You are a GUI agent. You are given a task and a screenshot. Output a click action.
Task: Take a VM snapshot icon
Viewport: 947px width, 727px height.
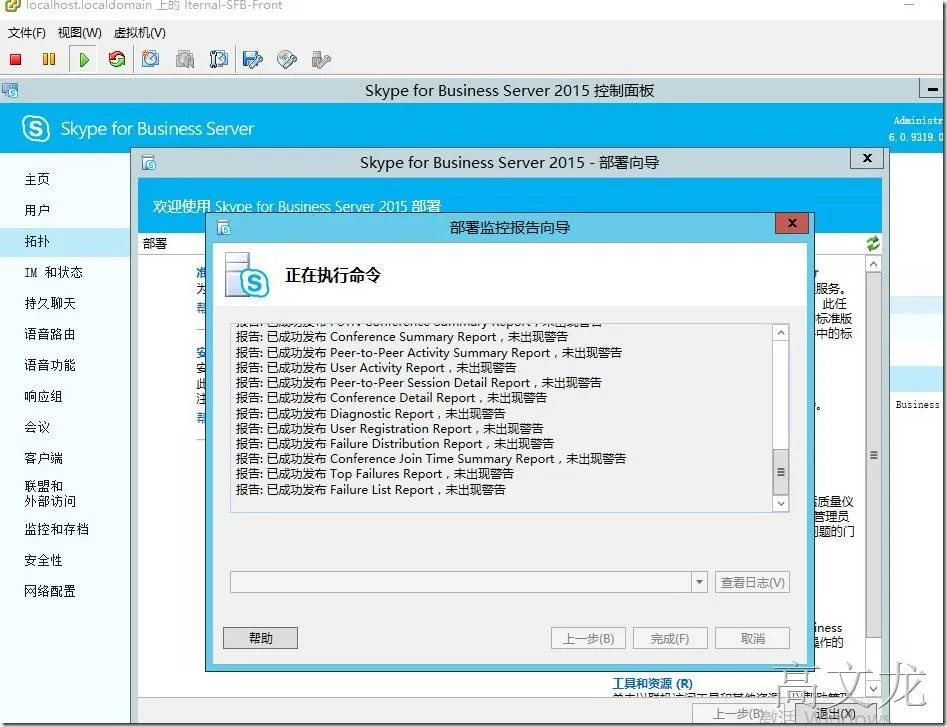click(x=150, y=59)
